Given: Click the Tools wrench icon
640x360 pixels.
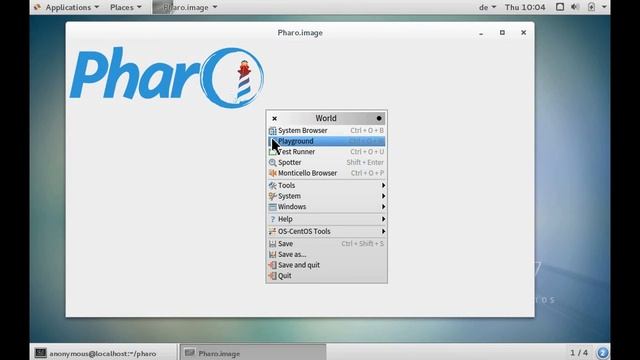Looking at the screenshot, I should click(272, 185).
